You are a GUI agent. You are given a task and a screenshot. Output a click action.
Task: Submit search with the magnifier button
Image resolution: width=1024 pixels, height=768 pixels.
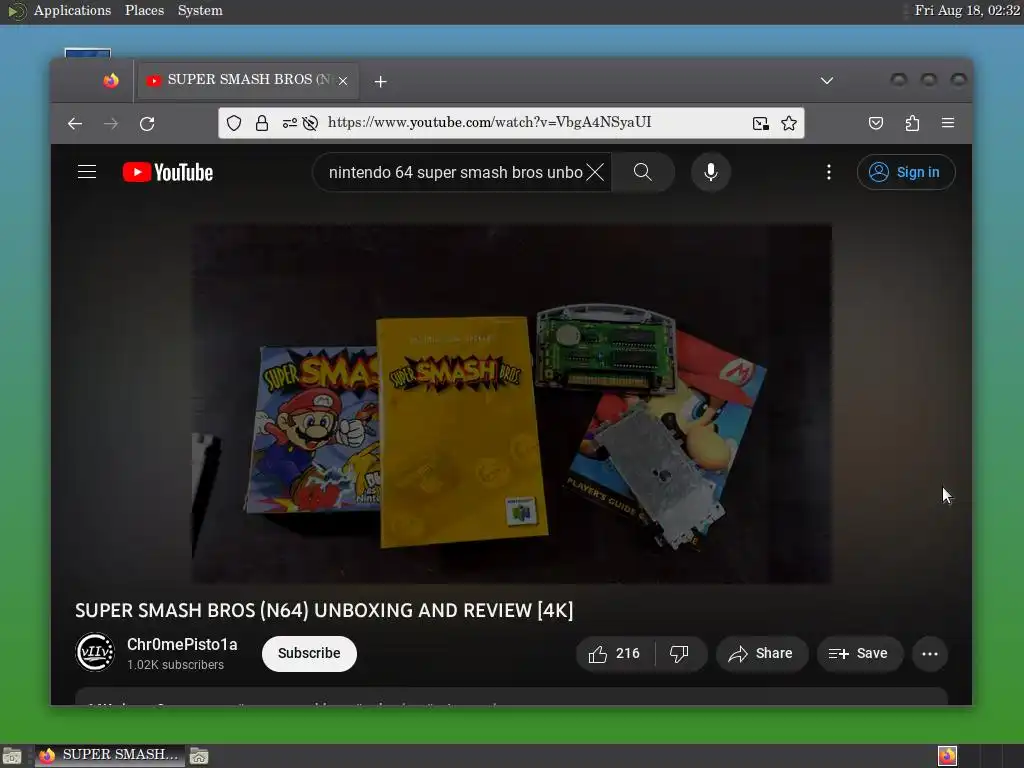tap(643, 172)
